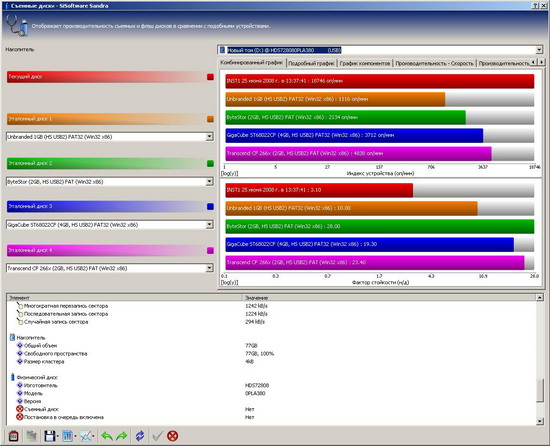The image size is (550, 446).
Task: Select the Комбинированный график tab
Action: (x=252, y=62)
